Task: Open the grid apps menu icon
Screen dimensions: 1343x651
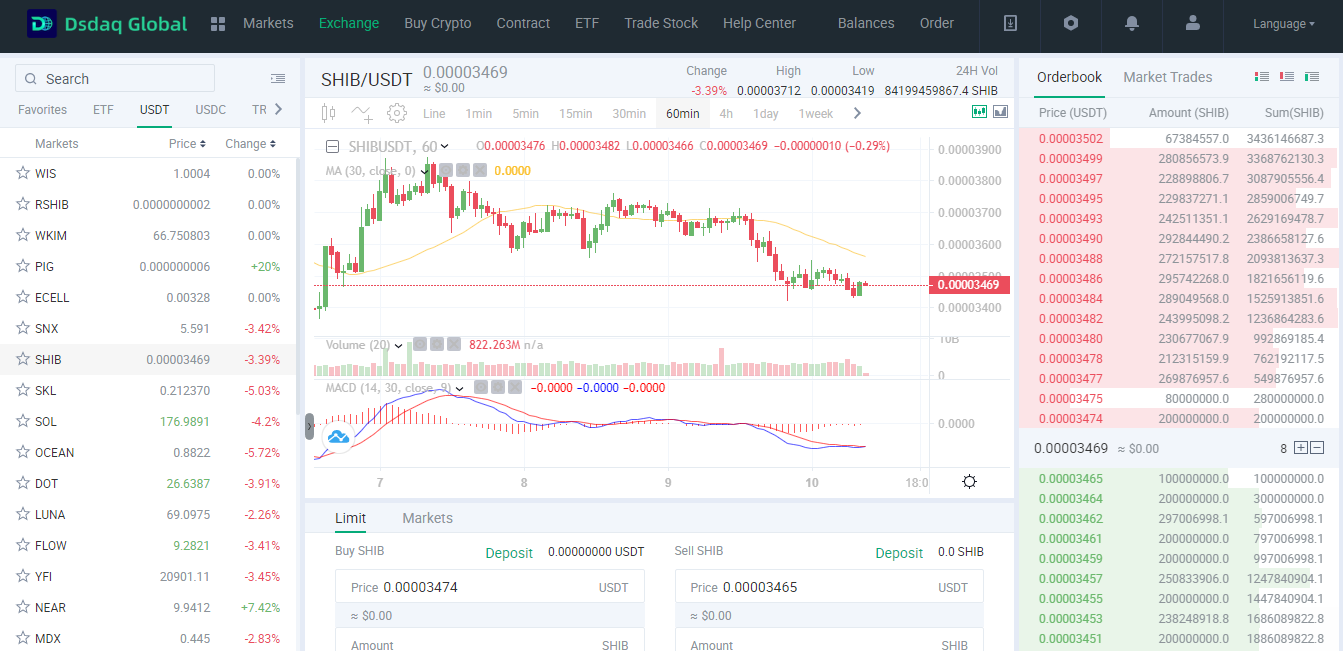Action: point(218,24)
